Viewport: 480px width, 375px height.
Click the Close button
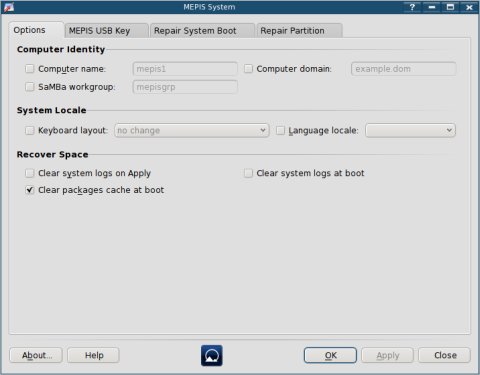pyautogui.click(x=445, y=355)
